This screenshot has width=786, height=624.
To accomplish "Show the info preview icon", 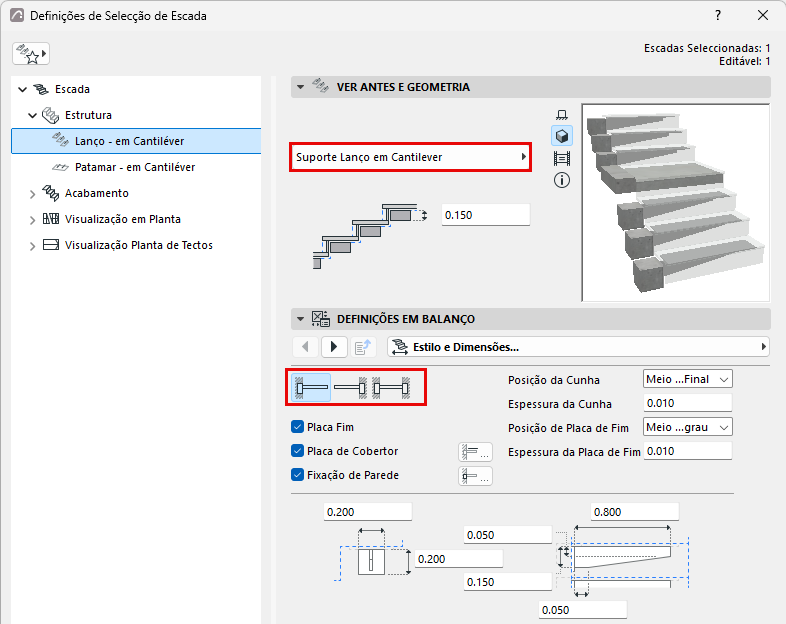I will coord(561,180).
